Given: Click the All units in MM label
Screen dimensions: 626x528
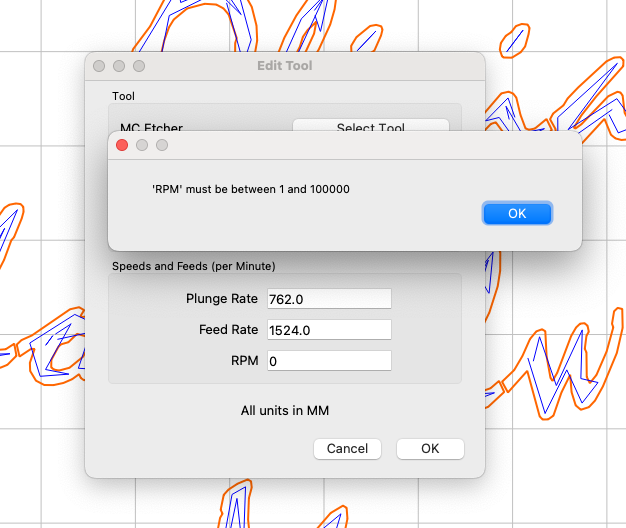Looking at the screenshot, I should 285,410.
